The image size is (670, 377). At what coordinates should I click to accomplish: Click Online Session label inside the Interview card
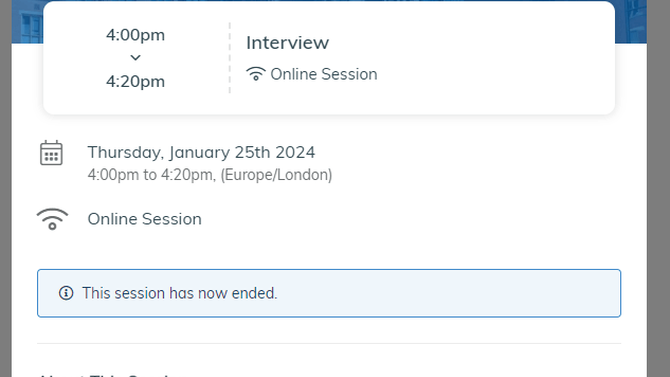[x=324, y=74]
